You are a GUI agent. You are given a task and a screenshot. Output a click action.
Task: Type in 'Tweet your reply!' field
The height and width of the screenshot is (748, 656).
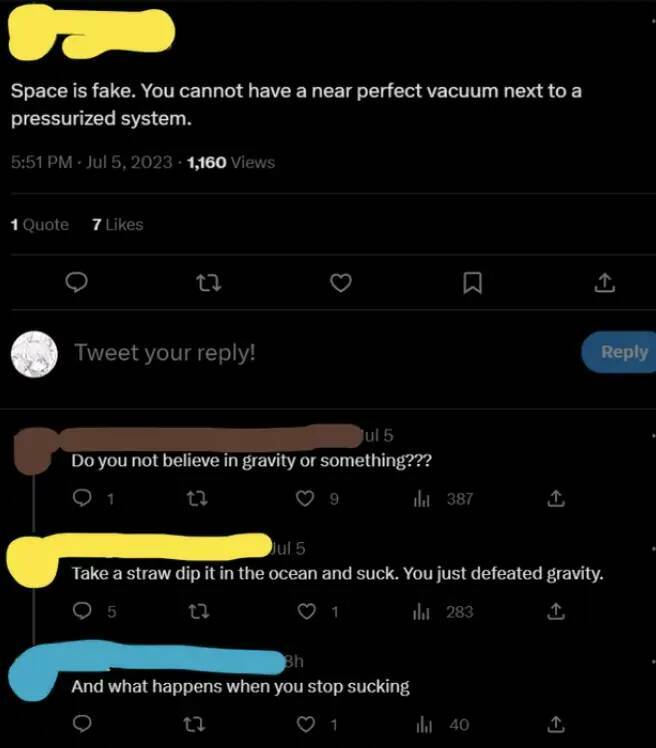click(166, 352)
